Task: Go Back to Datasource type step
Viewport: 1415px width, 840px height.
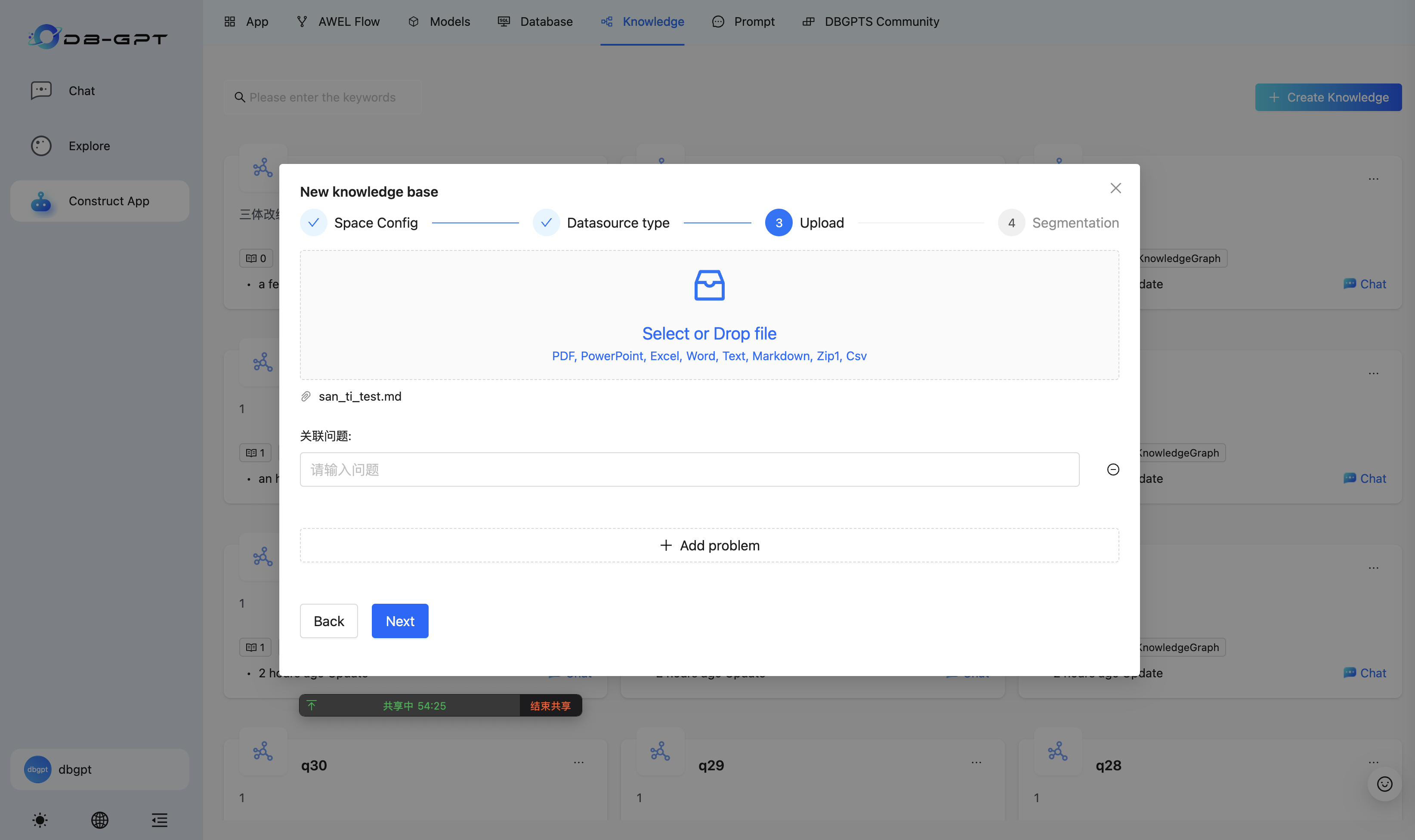Action: click(x=328, y=621)
